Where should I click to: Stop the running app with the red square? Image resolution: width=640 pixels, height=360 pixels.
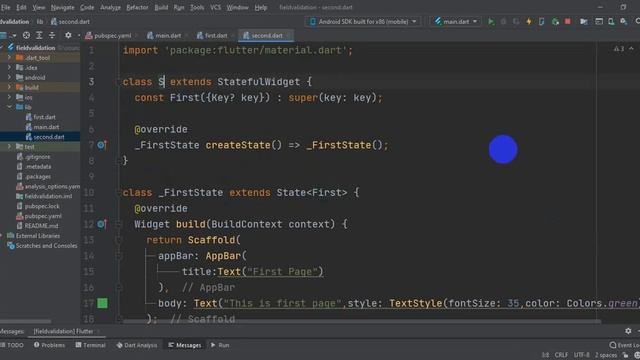pos(568,21)
